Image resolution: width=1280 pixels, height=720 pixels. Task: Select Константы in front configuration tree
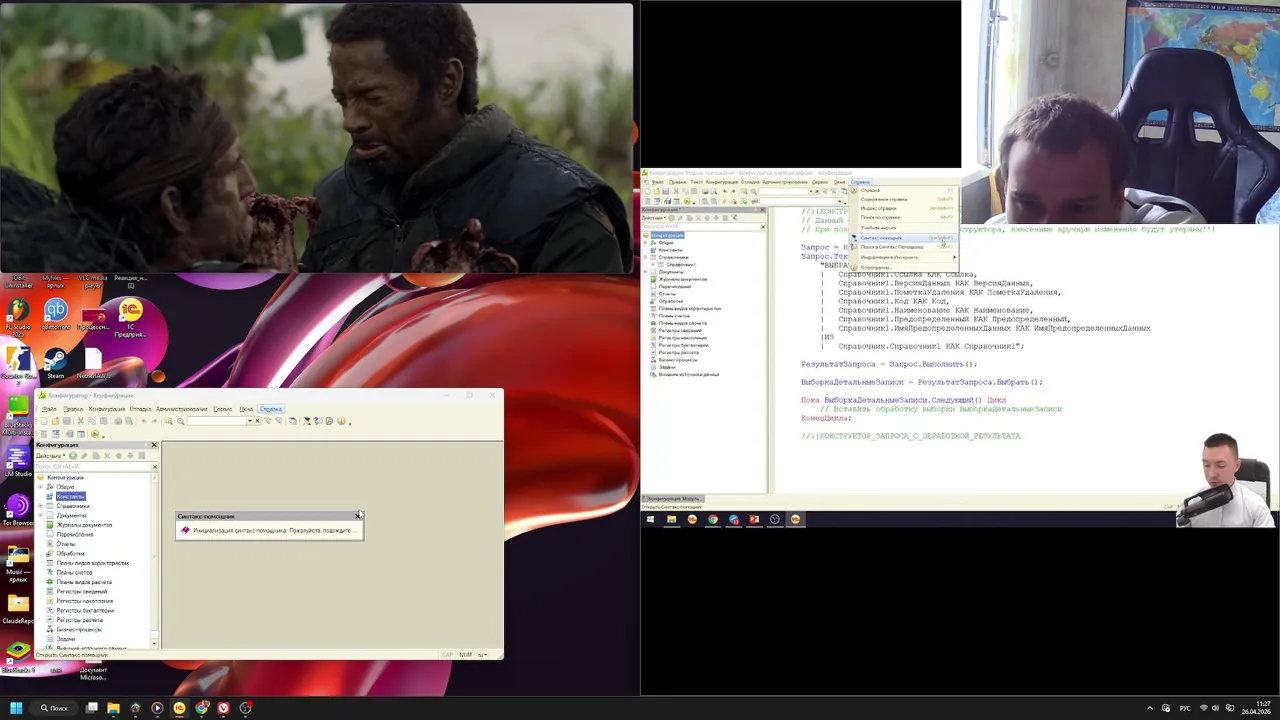71,496
